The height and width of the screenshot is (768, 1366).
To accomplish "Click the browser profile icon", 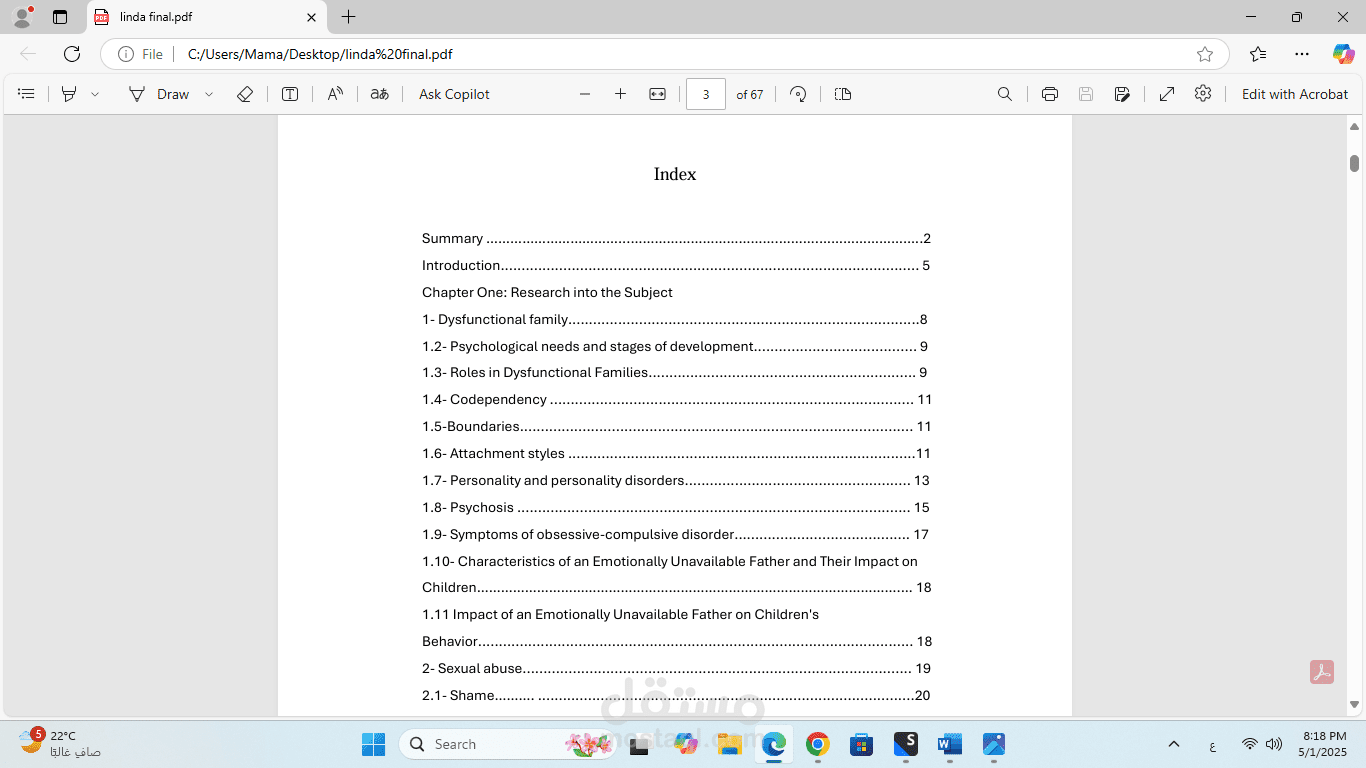I will 22,17.
